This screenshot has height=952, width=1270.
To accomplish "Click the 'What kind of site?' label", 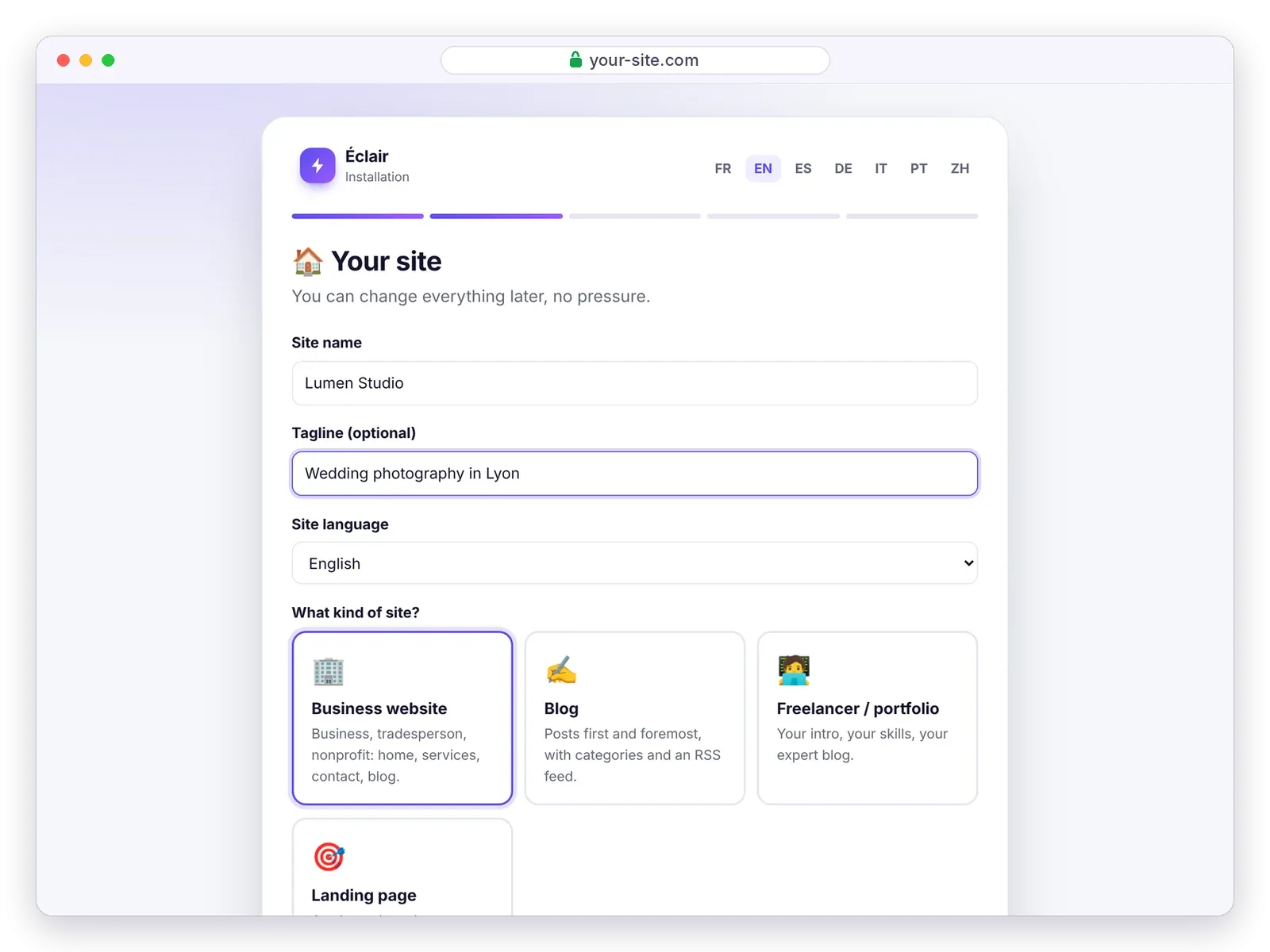I will pyautogui.click(x=356, y=612).
